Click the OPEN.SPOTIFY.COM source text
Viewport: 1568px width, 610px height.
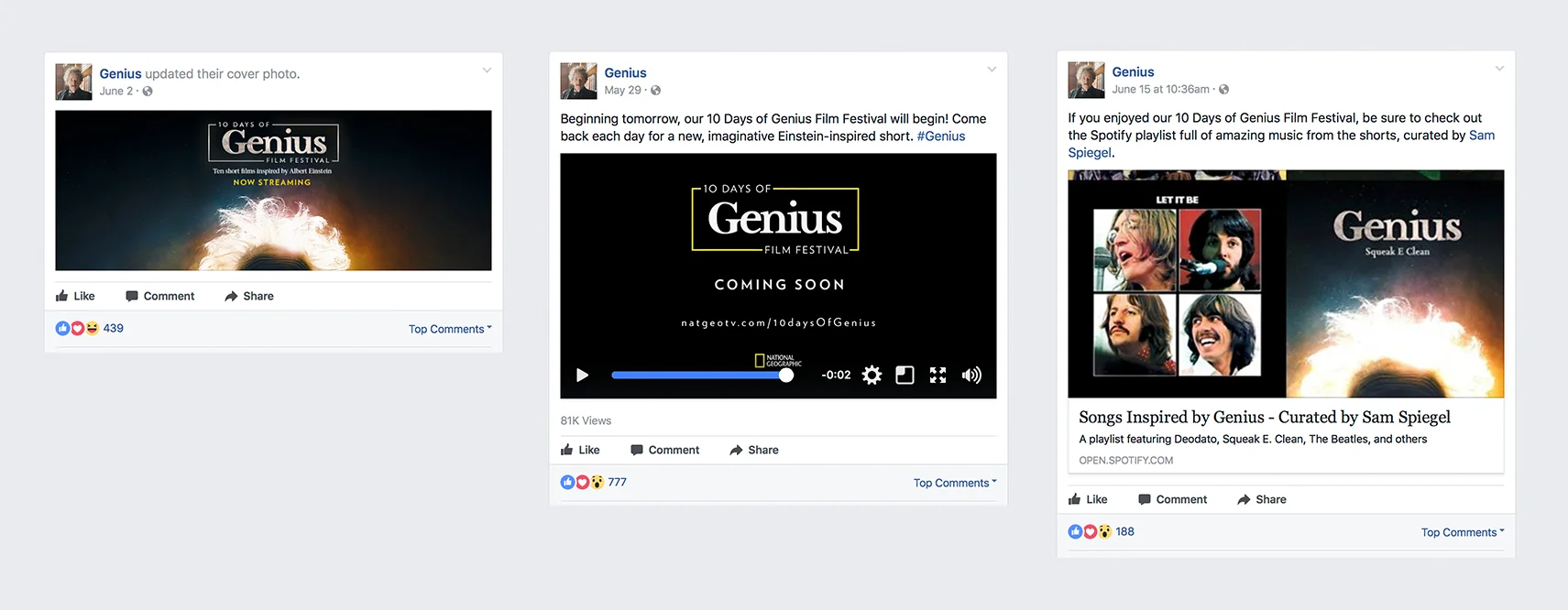pyautogui.click(x=1125, y=461)
